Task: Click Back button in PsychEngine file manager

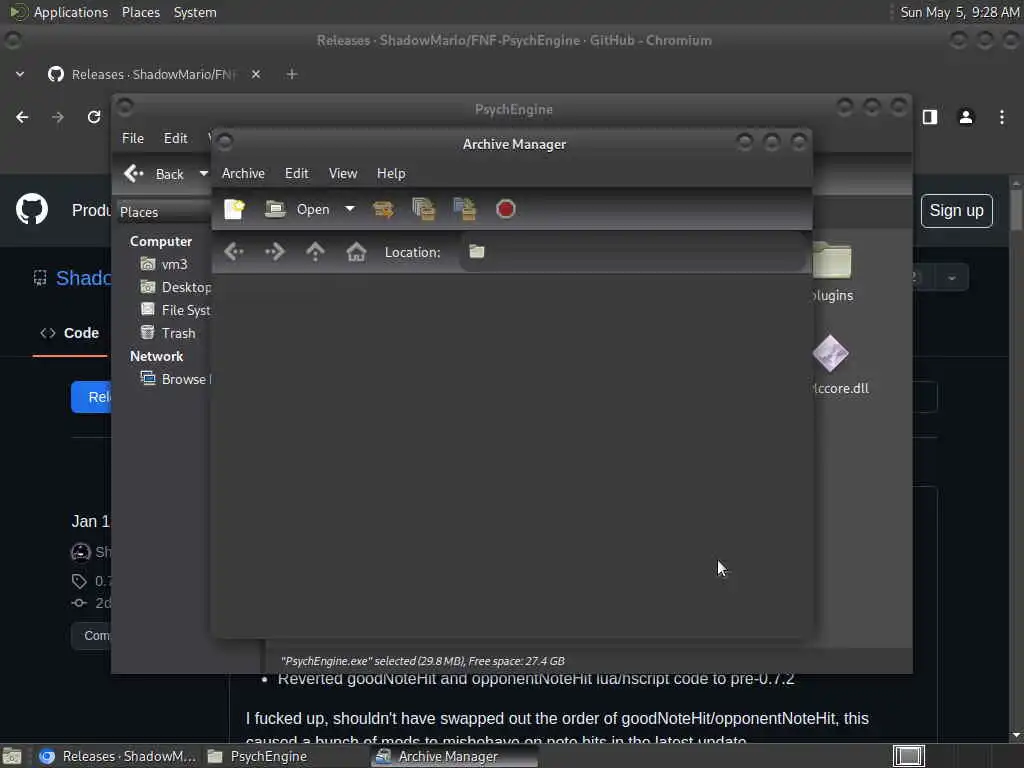Action: [x=155, y=174]
